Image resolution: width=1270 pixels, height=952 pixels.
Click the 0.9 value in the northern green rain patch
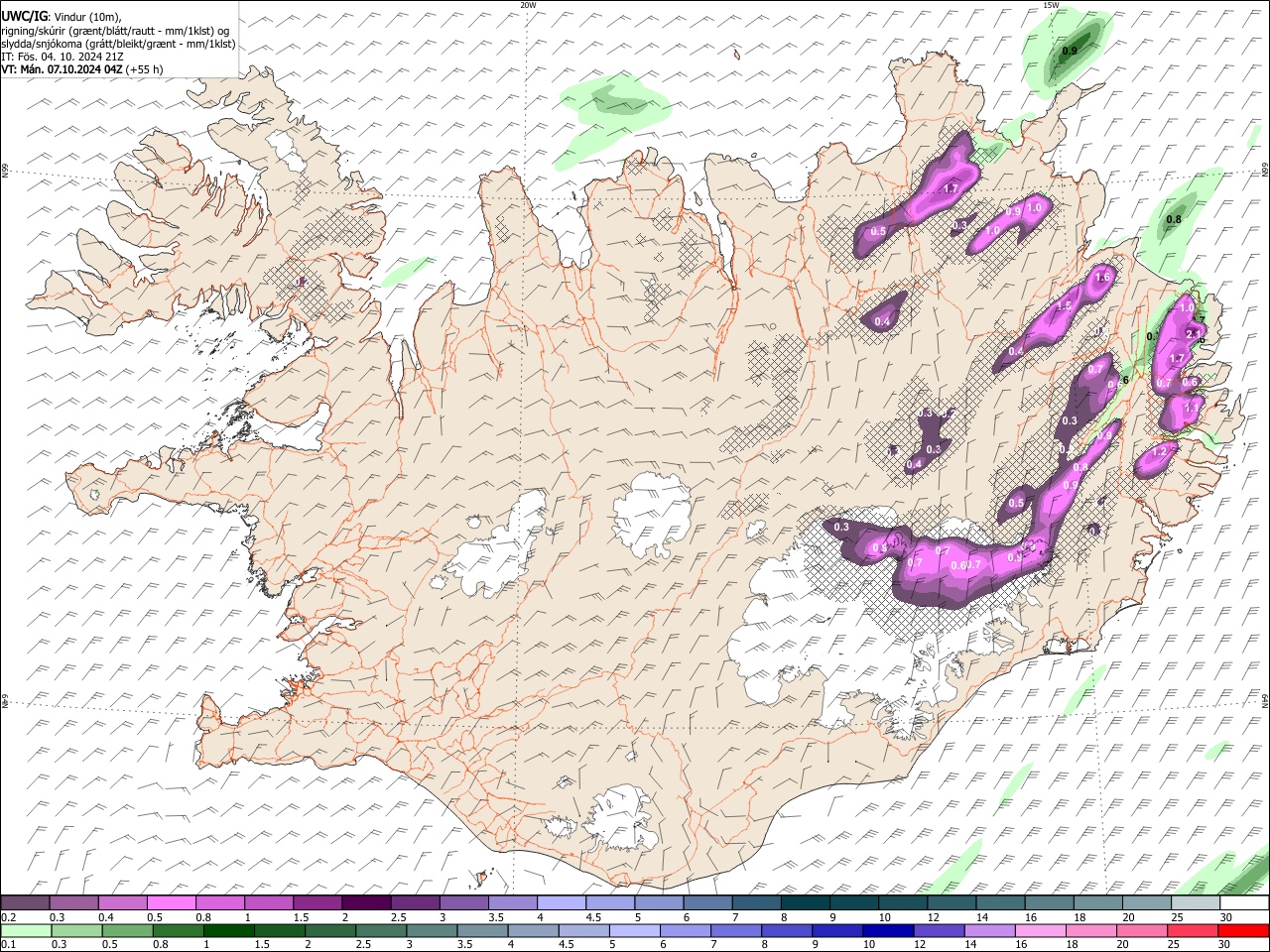[1070, 51]
